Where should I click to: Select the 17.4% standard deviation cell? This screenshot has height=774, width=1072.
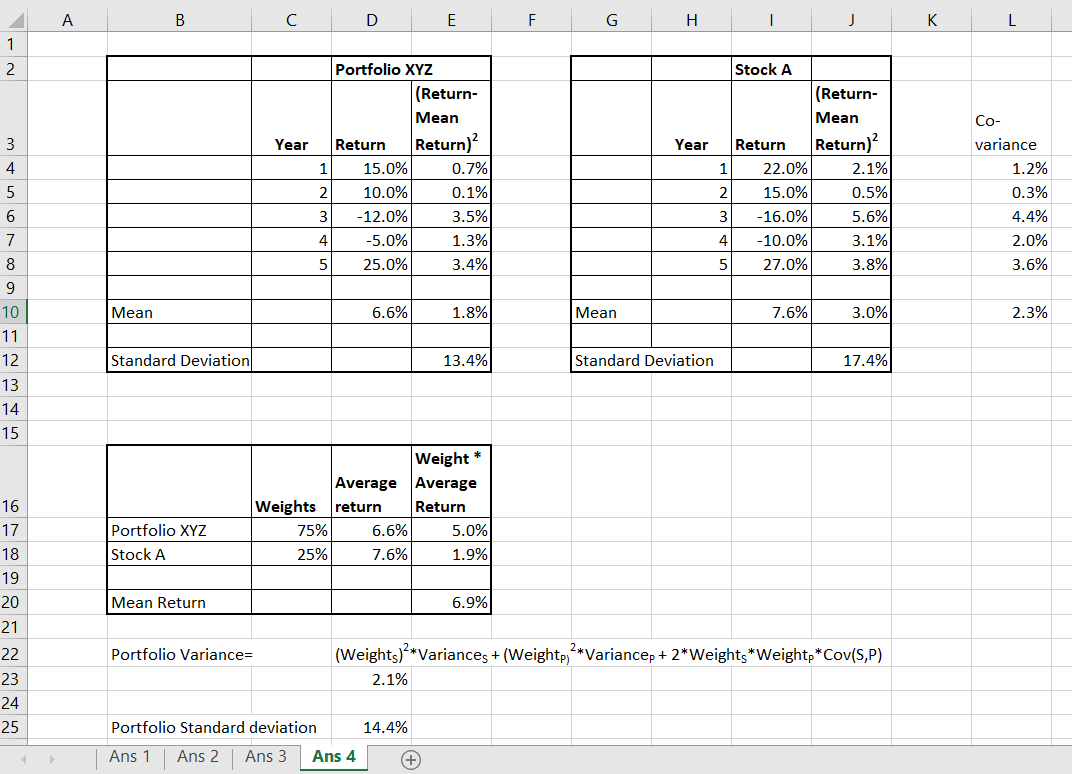pyautogui.click(x=851, y=361)
